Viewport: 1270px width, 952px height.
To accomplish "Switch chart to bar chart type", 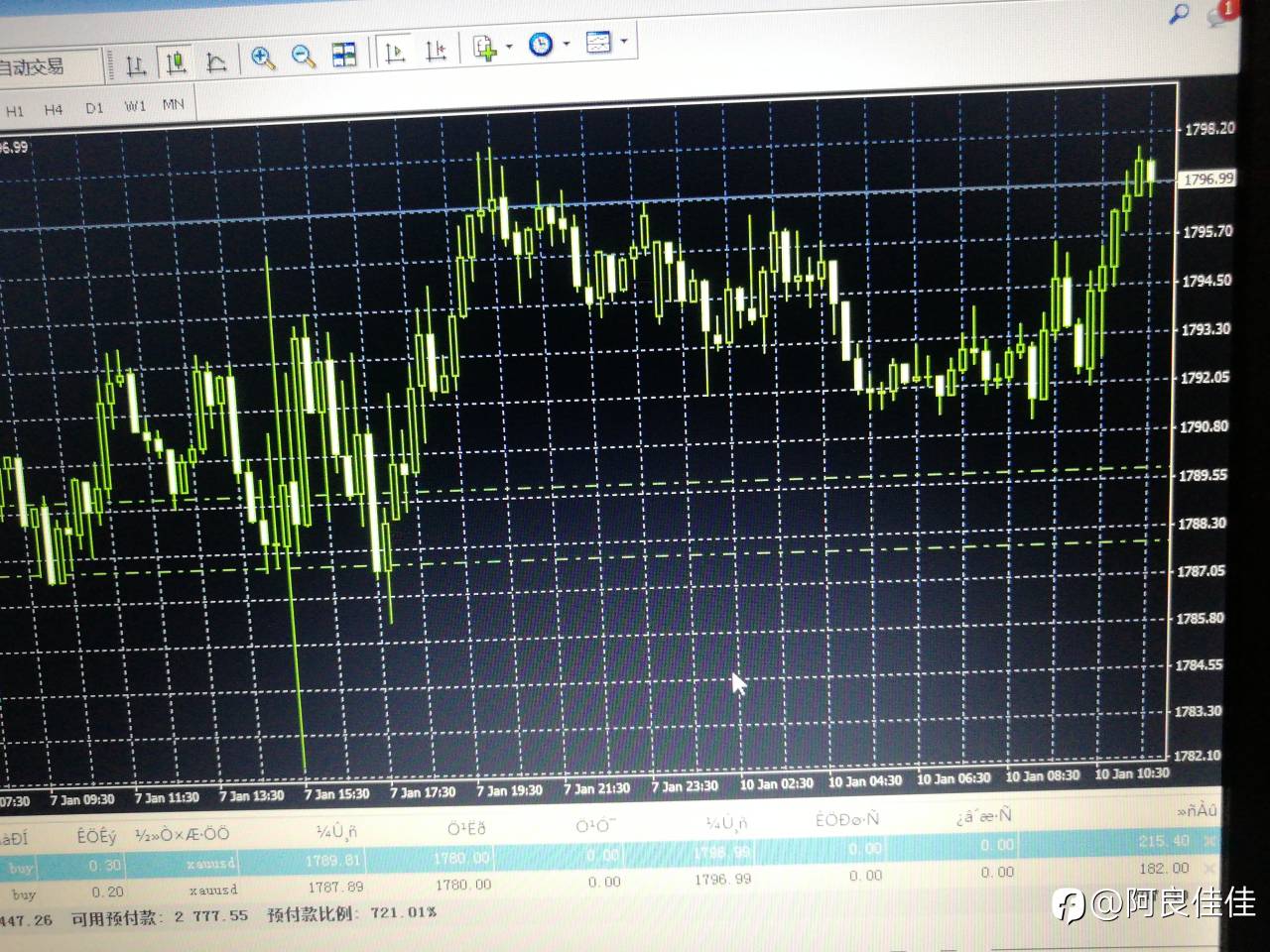I will 136,65.
